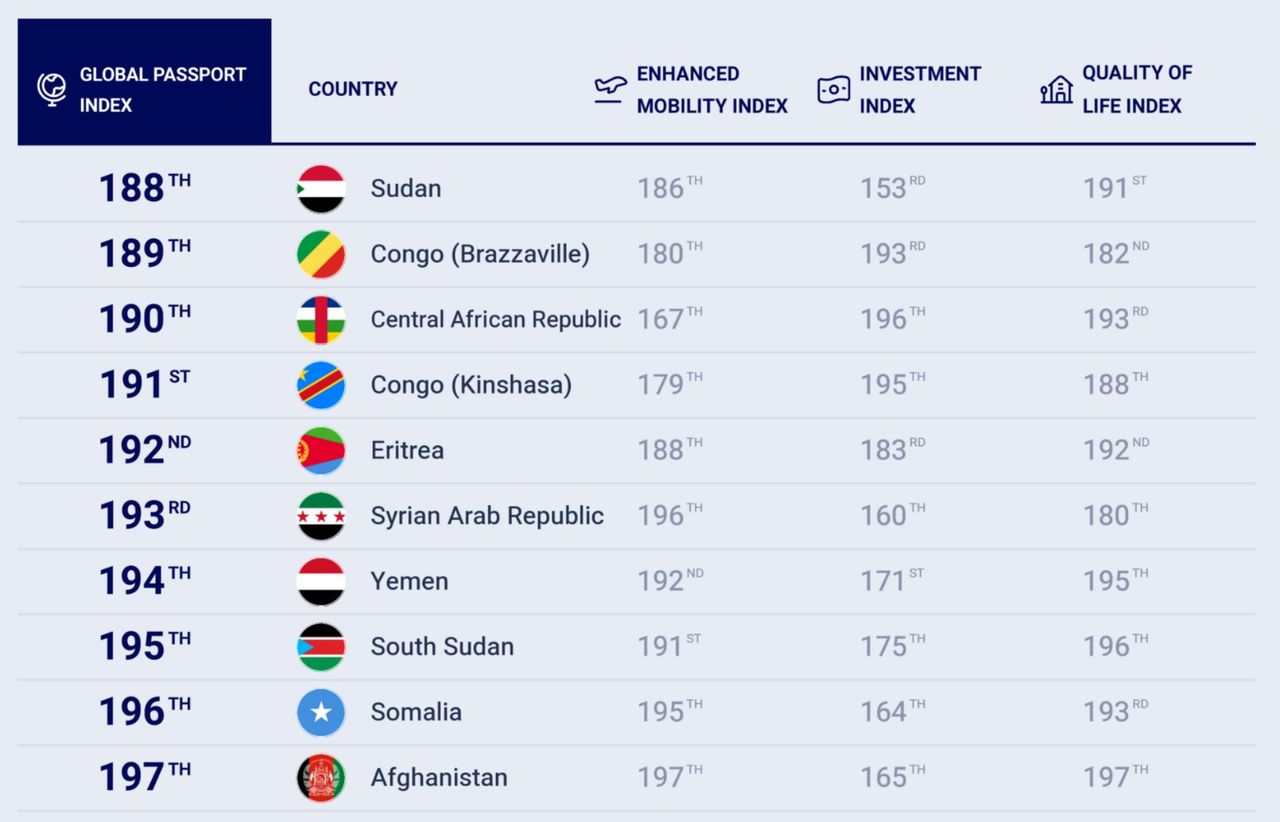The height and width of the screenshot is (822, 1280).
Task: Click the Somalia flag icon
Action: pos(321,713)
